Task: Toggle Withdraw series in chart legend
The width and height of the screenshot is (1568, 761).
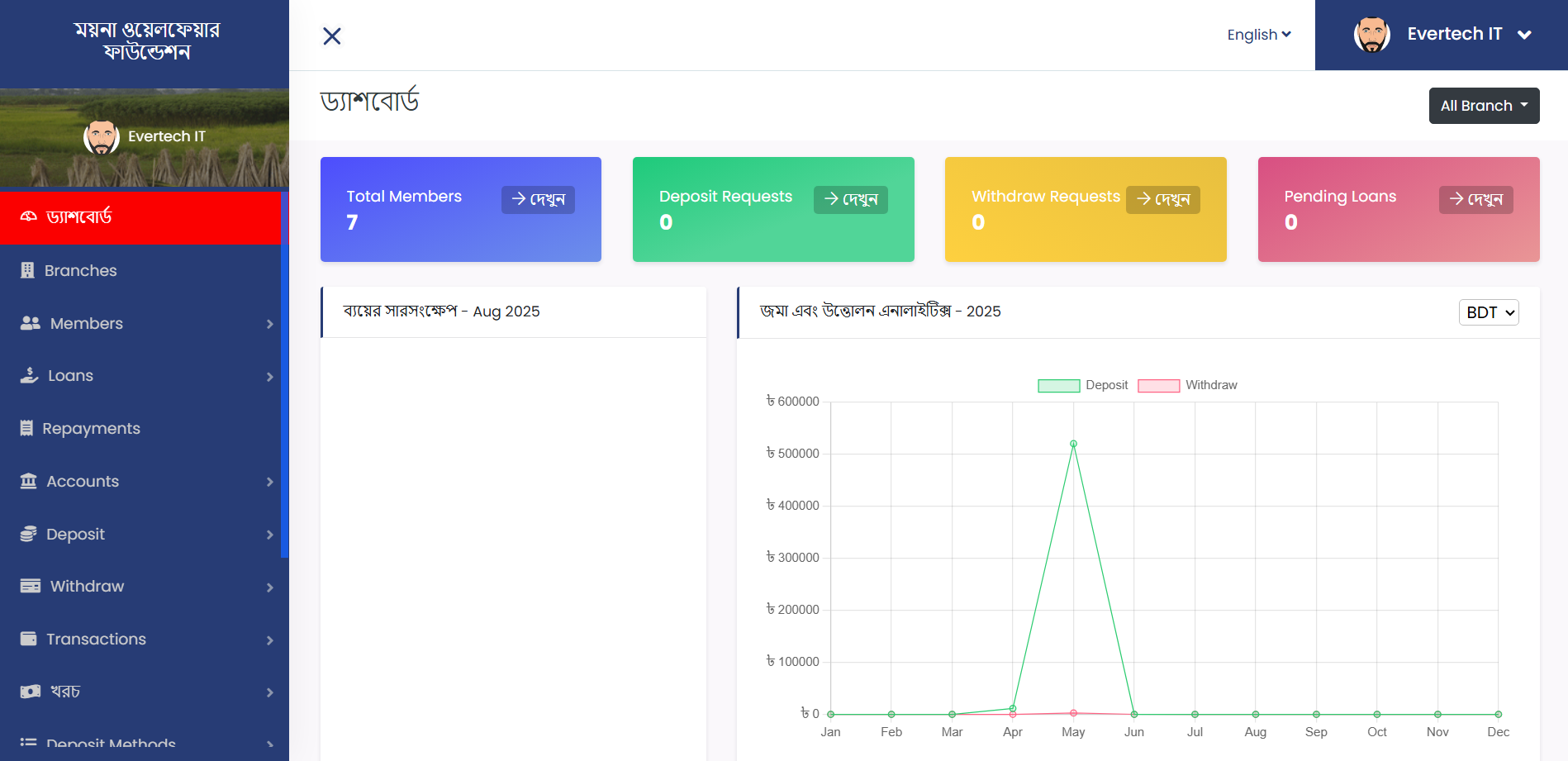Action: click(1186, 385)
